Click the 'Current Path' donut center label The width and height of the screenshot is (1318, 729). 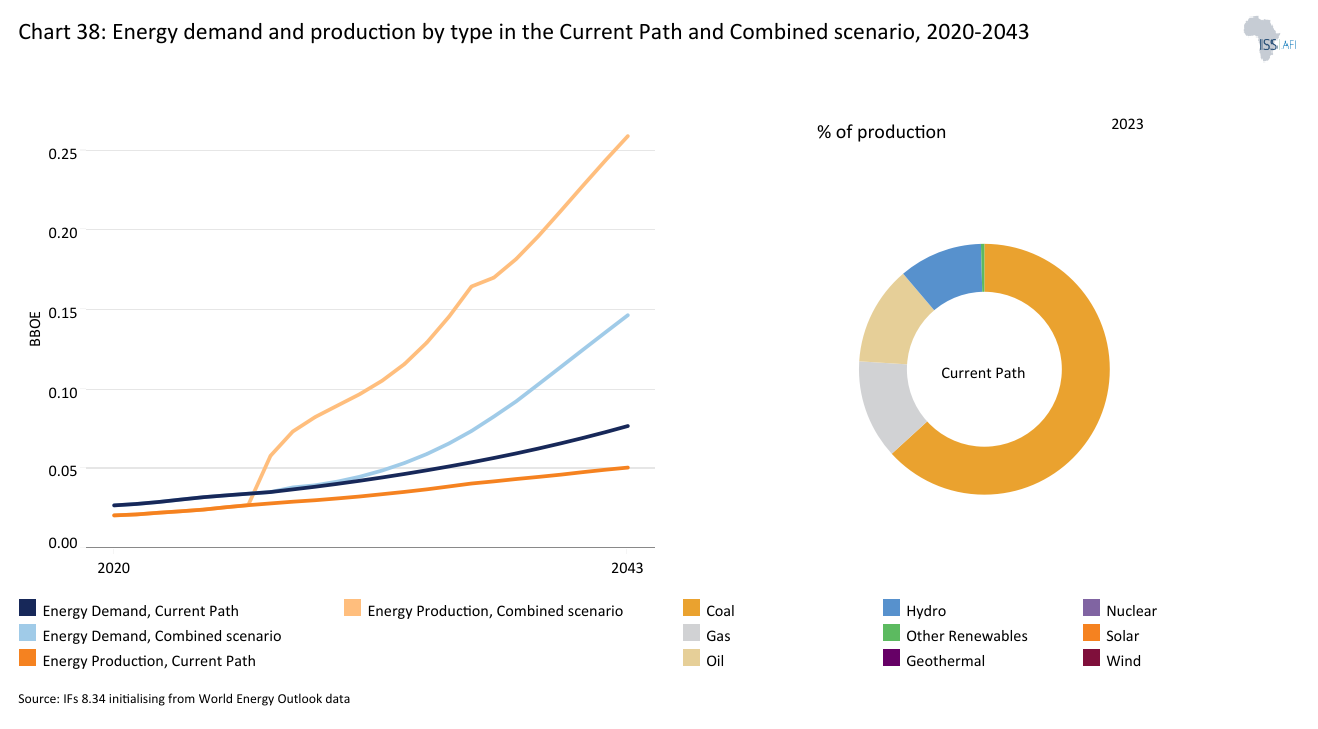[983, 373]
